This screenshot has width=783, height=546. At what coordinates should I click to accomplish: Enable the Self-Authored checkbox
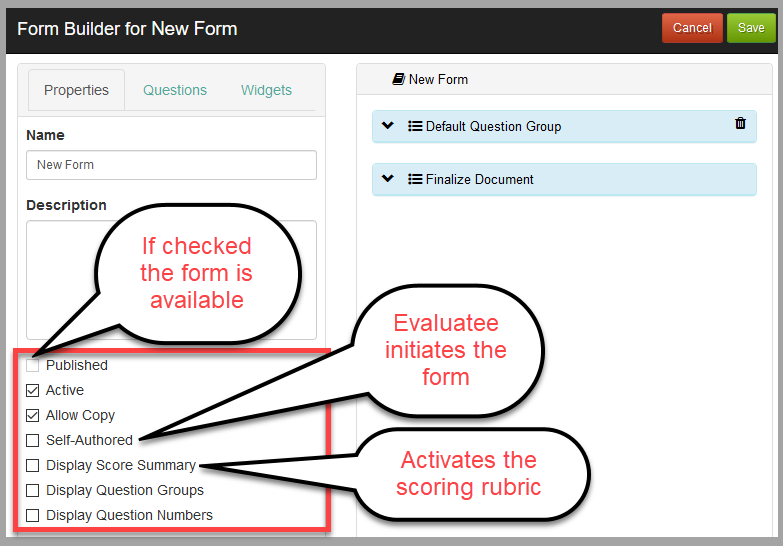coord(32,440)
